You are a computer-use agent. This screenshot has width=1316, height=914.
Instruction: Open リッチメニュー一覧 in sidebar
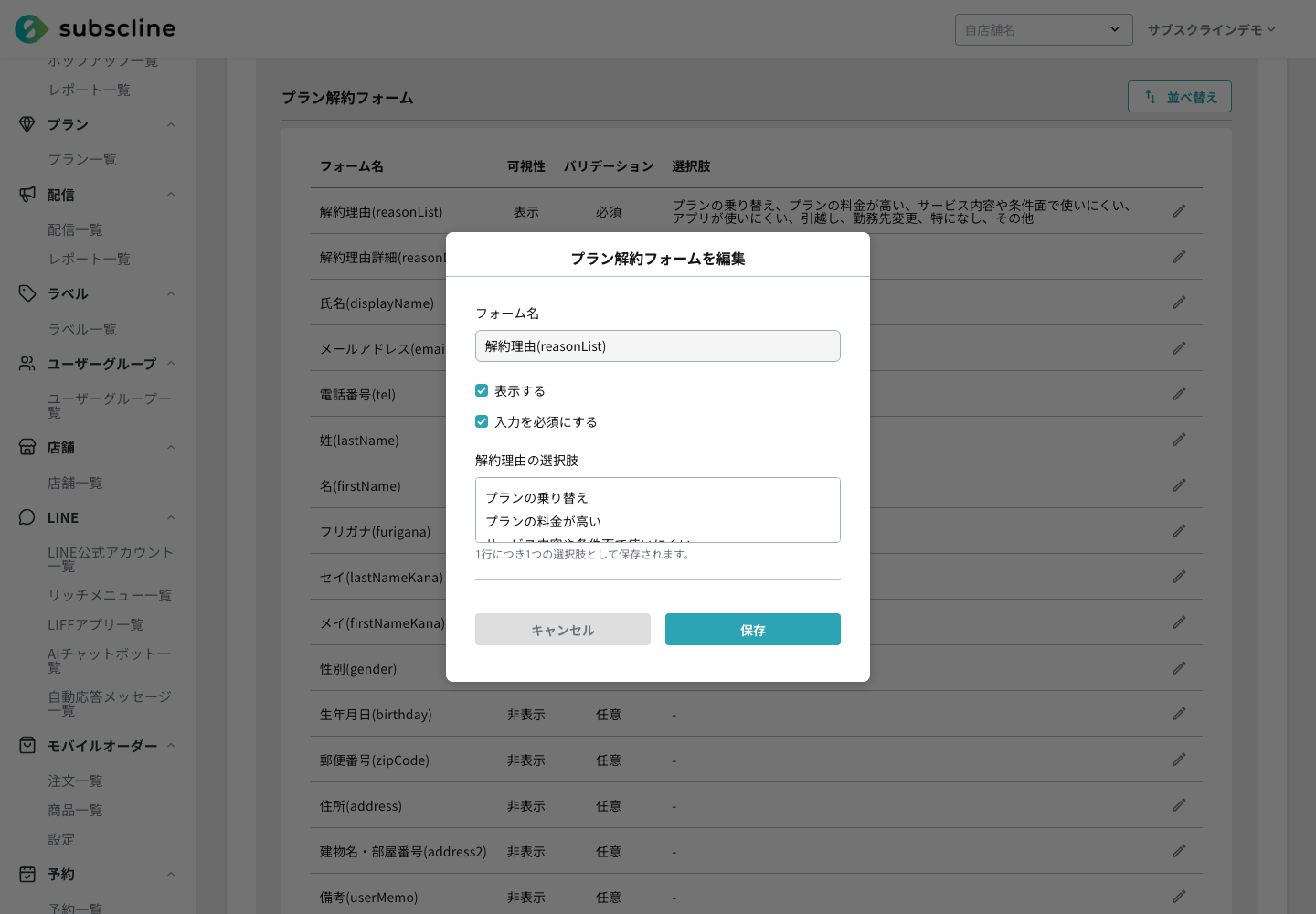(x=110, y=595)
